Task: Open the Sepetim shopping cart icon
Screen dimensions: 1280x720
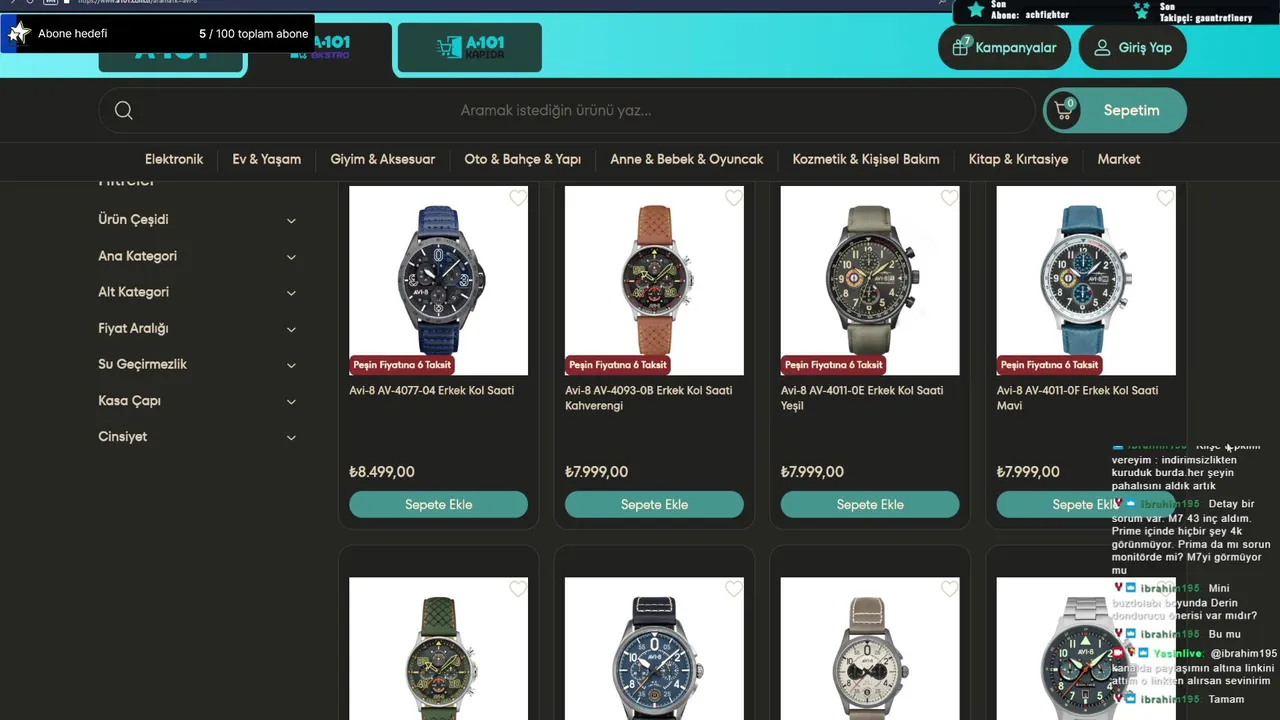Action: 1064,110
